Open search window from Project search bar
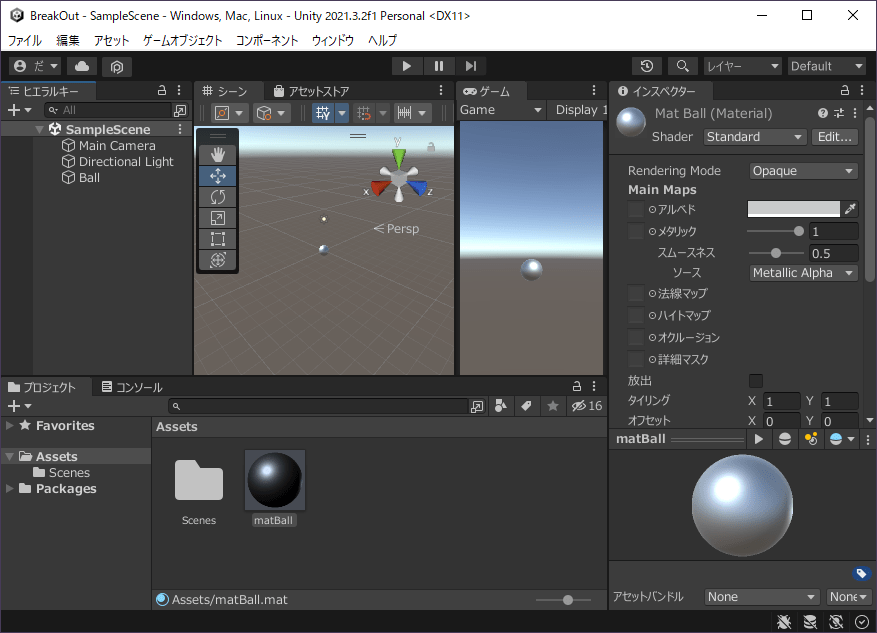 tap(477, 407)
